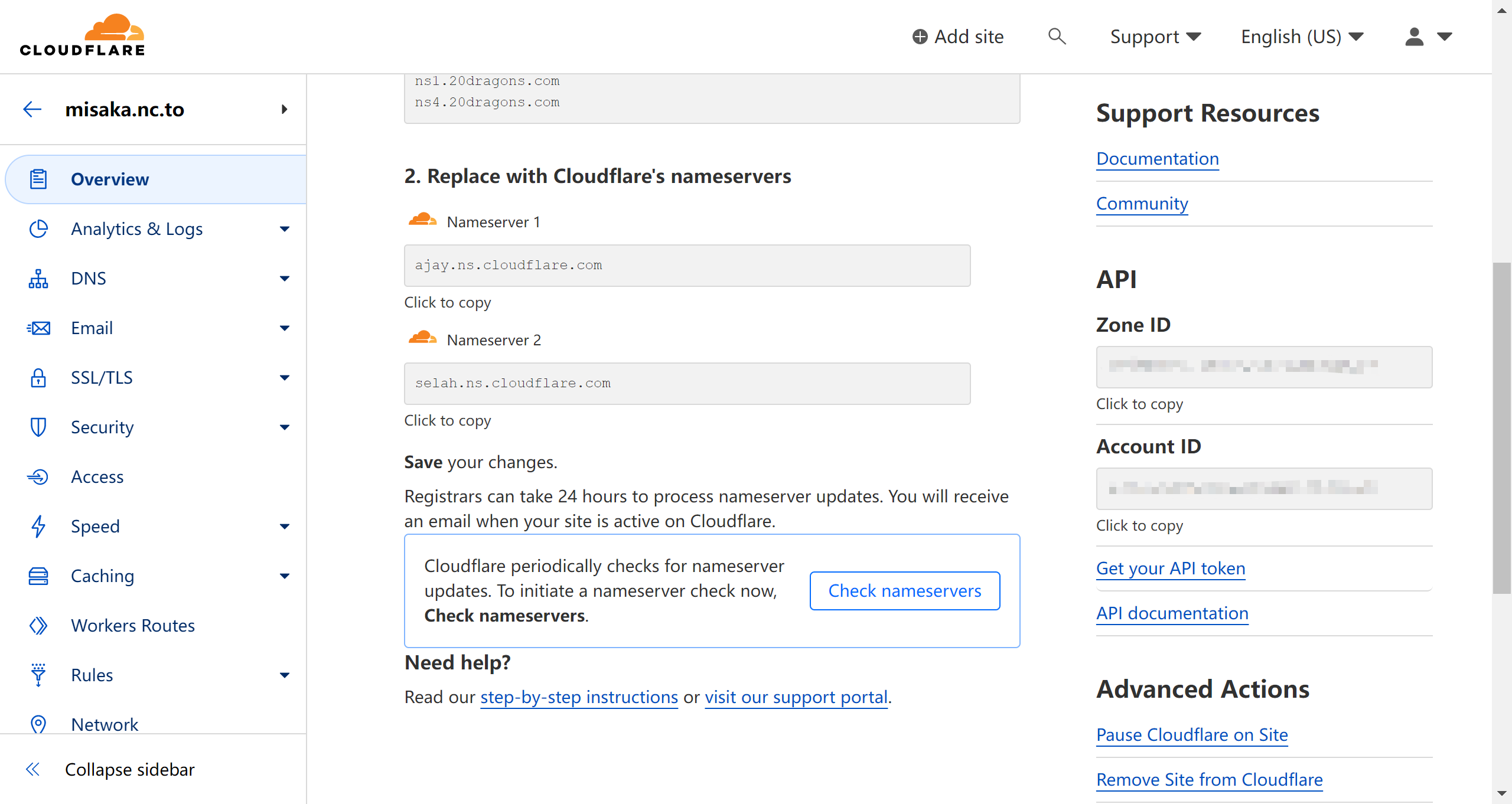
Task: Click the Access sidebar icon
Action: (38, 477)
